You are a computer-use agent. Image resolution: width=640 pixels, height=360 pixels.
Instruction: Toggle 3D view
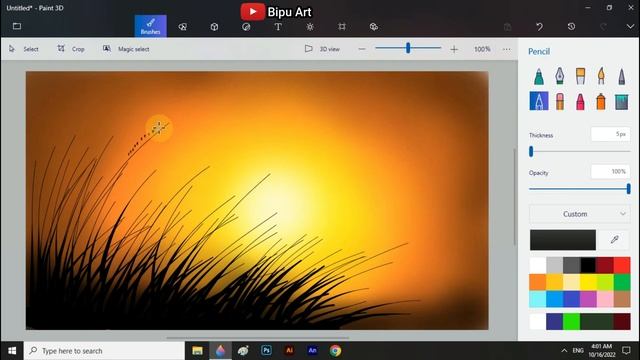tap(322, 49)
